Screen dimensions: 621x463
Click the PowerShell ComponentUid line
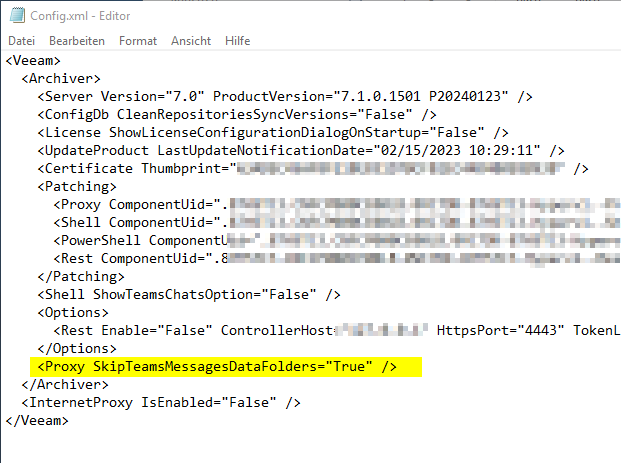click(337, 240)
